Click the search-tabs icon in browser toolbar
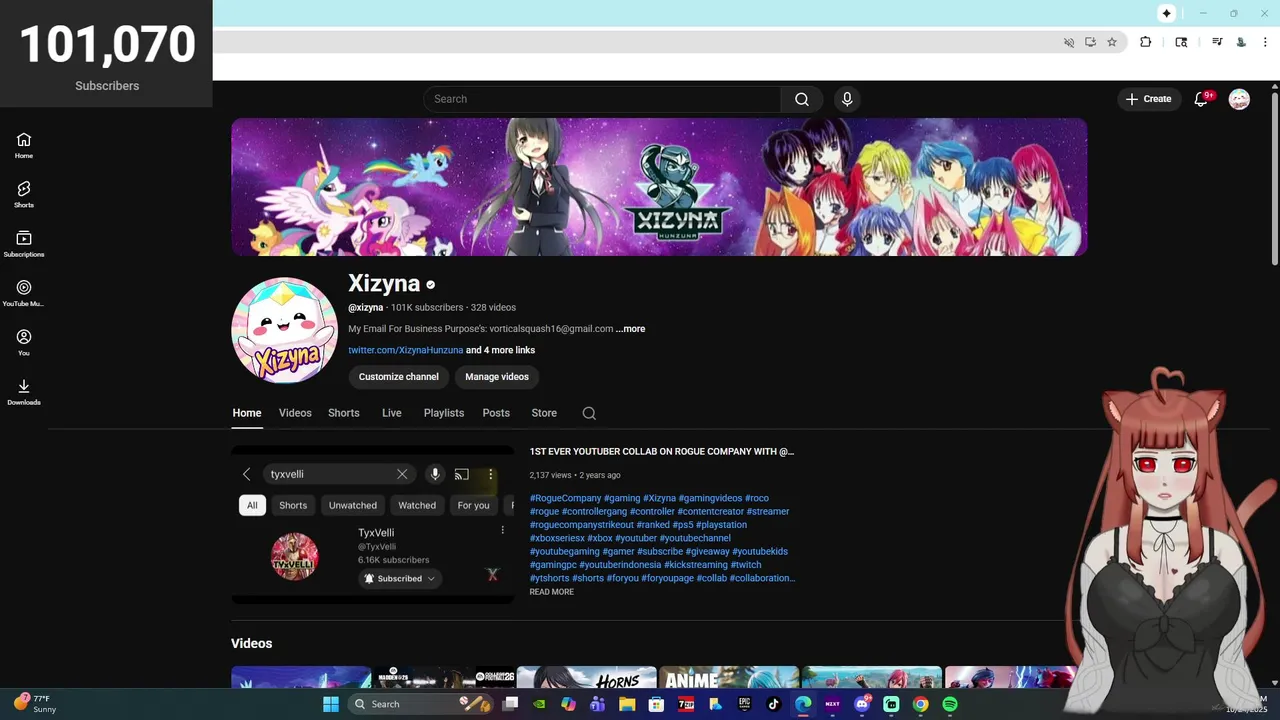This screenshot has height=720, width=1280. 1181,42
